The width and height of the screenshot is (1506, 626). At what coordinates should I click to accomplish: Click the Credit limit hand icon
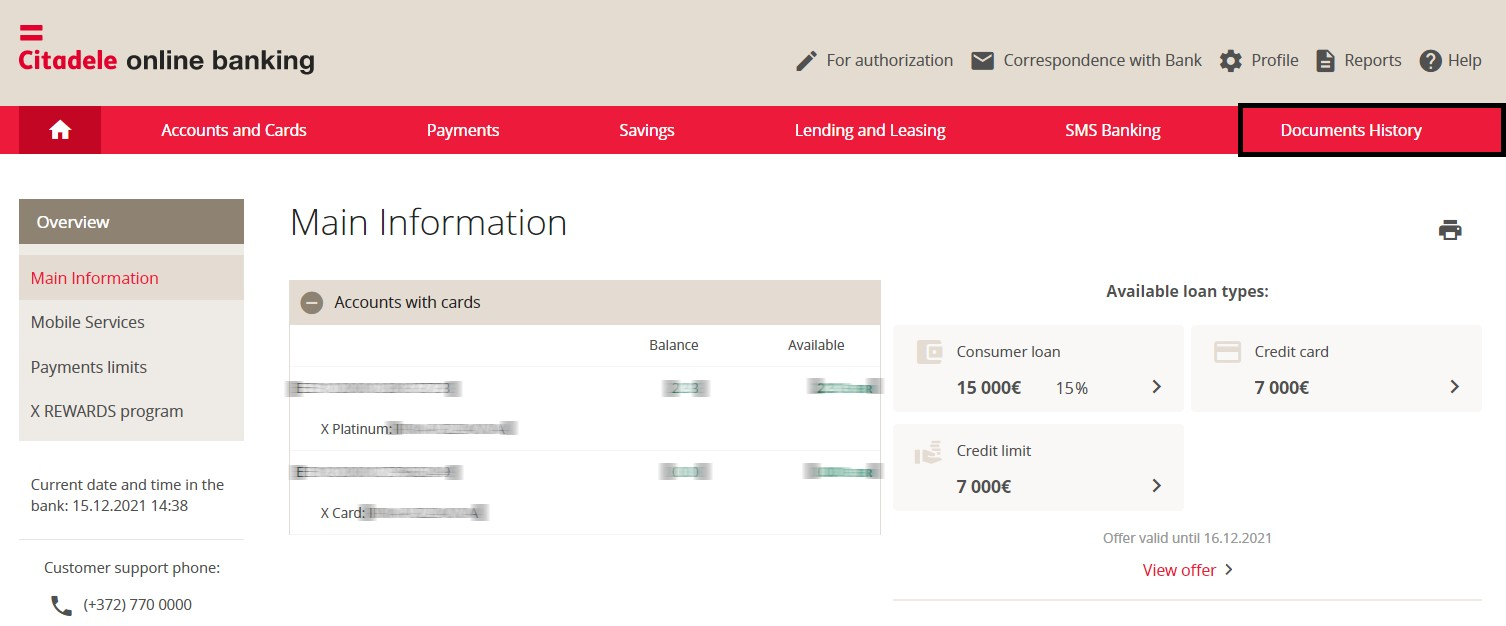(x=929, y=453)
